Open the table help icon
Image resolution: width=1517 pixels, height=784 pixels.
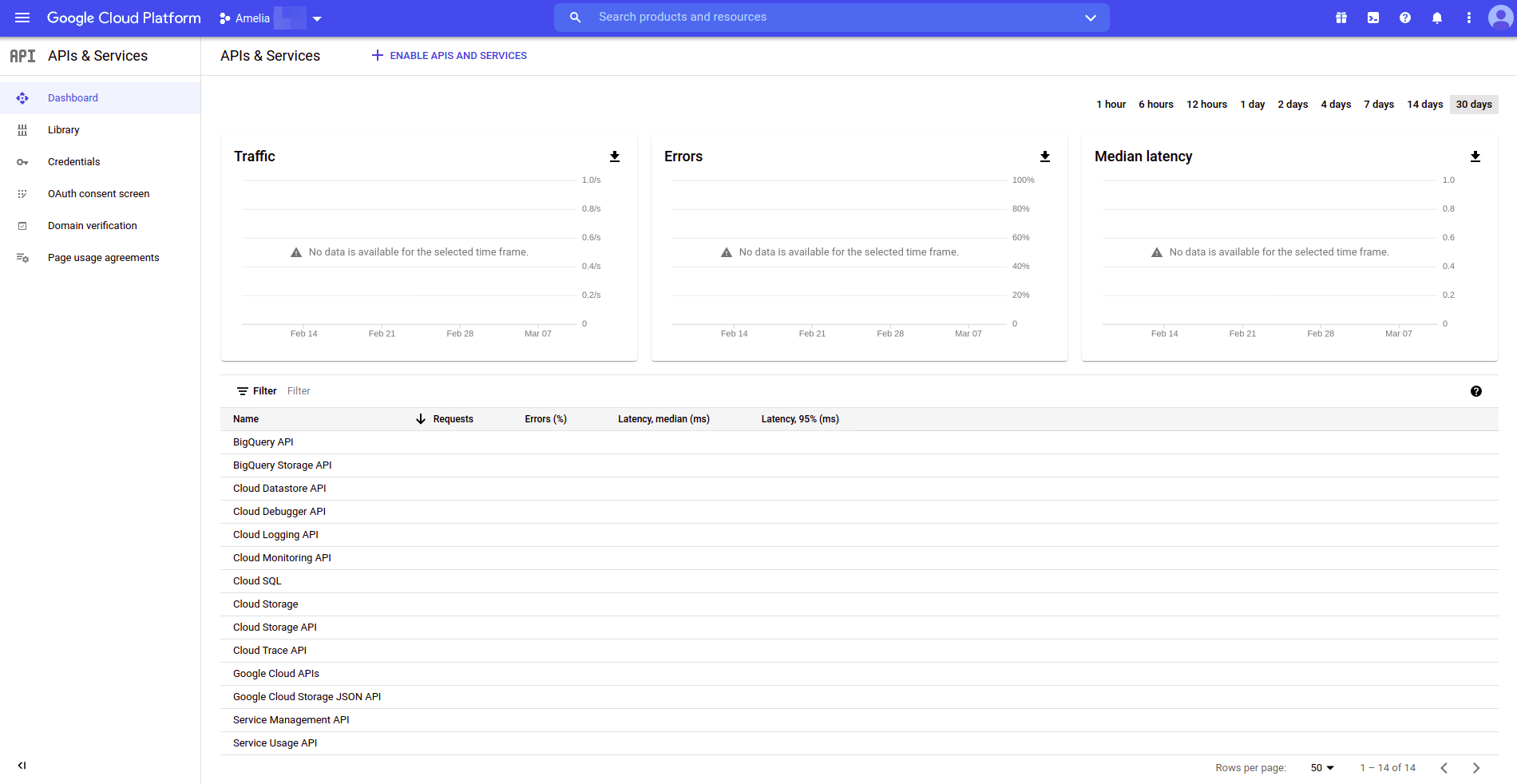coord(1475,391)
